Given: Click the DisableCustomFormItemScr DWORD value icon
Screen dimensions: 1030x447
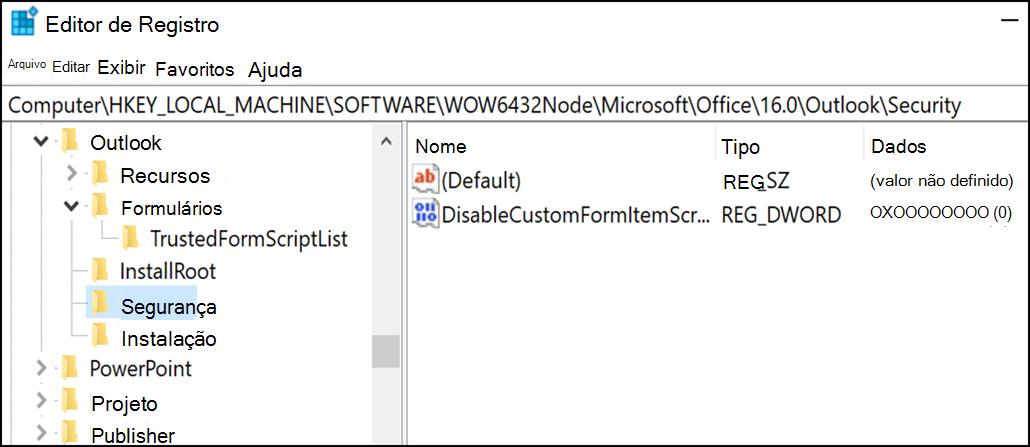Looking at the screenshot, I should coord(425,213).
